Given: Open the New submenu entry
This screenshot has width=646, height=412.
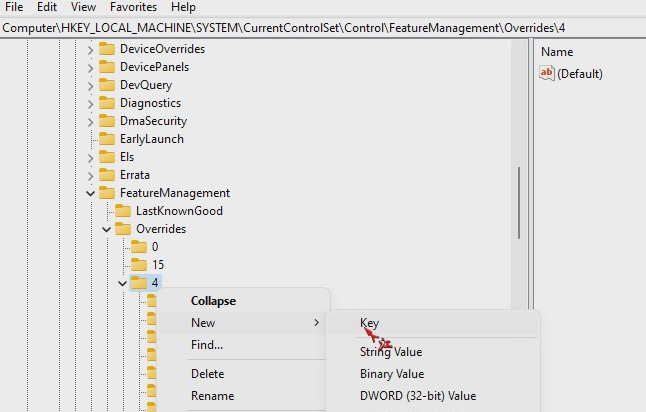Looking at the screenshot, I should (x=244, y=323).
